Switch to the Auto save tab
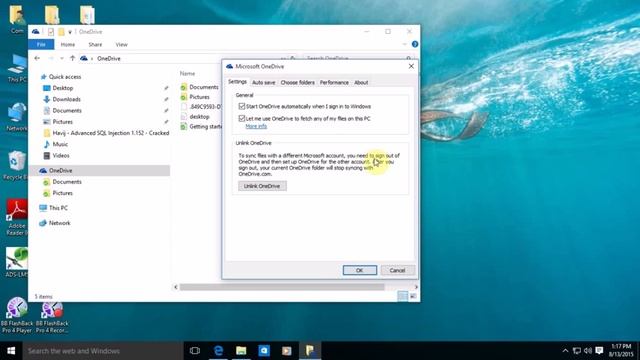This screenshot has height=360, width=640. (263, 82)
